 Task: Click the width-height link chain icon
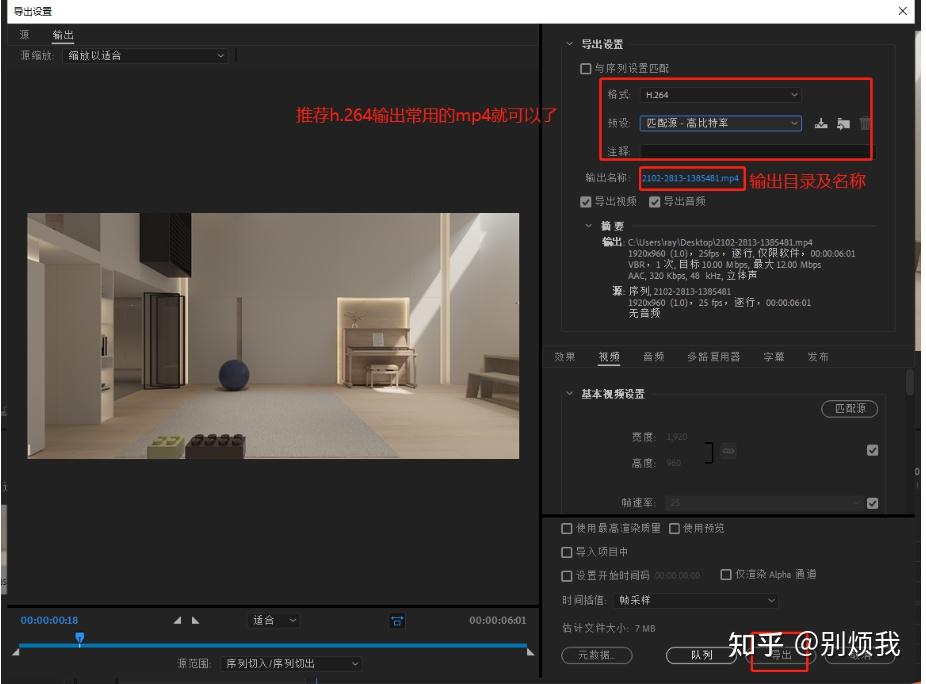(728, 451)
